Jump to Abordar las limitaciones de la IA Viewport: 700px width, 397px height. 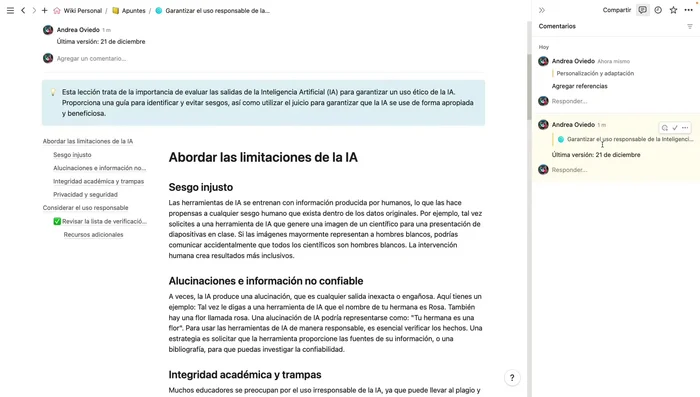(x=88, y=141)
